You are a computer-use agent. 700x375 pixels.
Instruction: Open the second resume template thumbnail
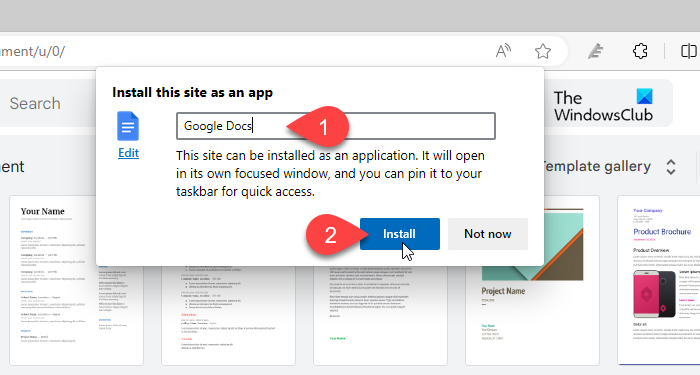click(228, 315)
